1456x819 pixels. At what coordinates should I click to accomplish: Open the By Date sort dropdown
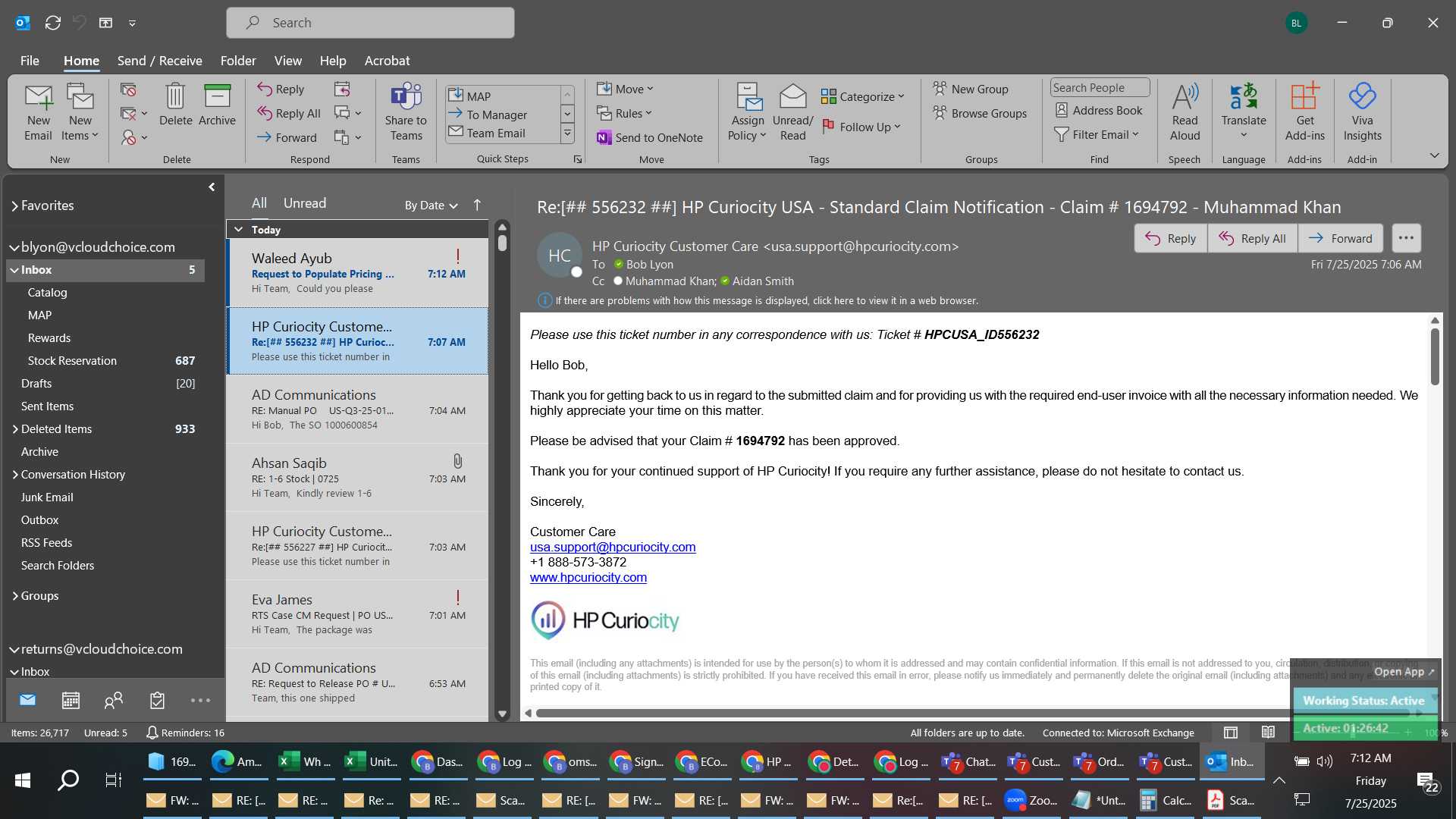pyautogui.click(x=431, y=205)
